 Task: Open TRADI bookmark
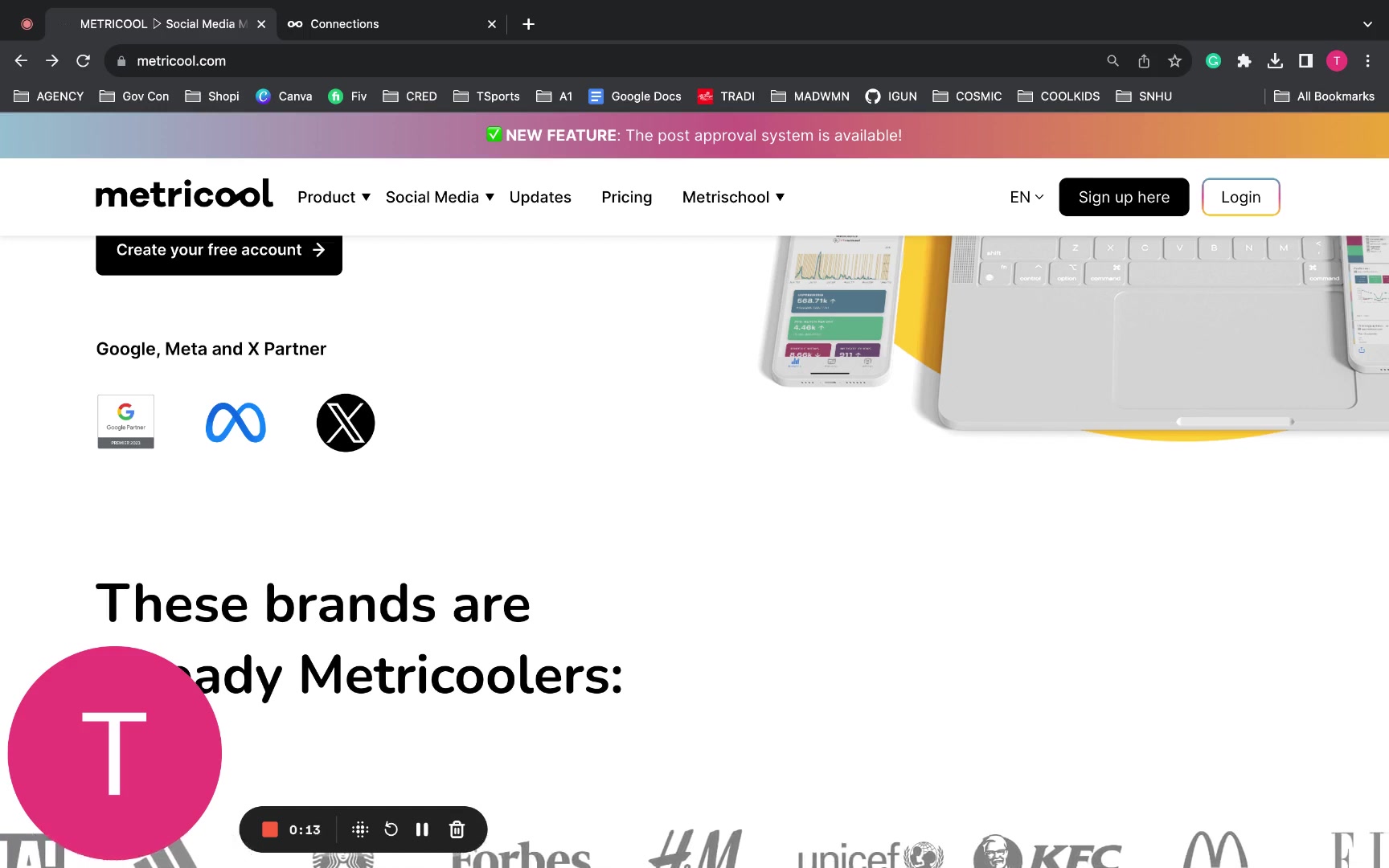coord(727,96)
